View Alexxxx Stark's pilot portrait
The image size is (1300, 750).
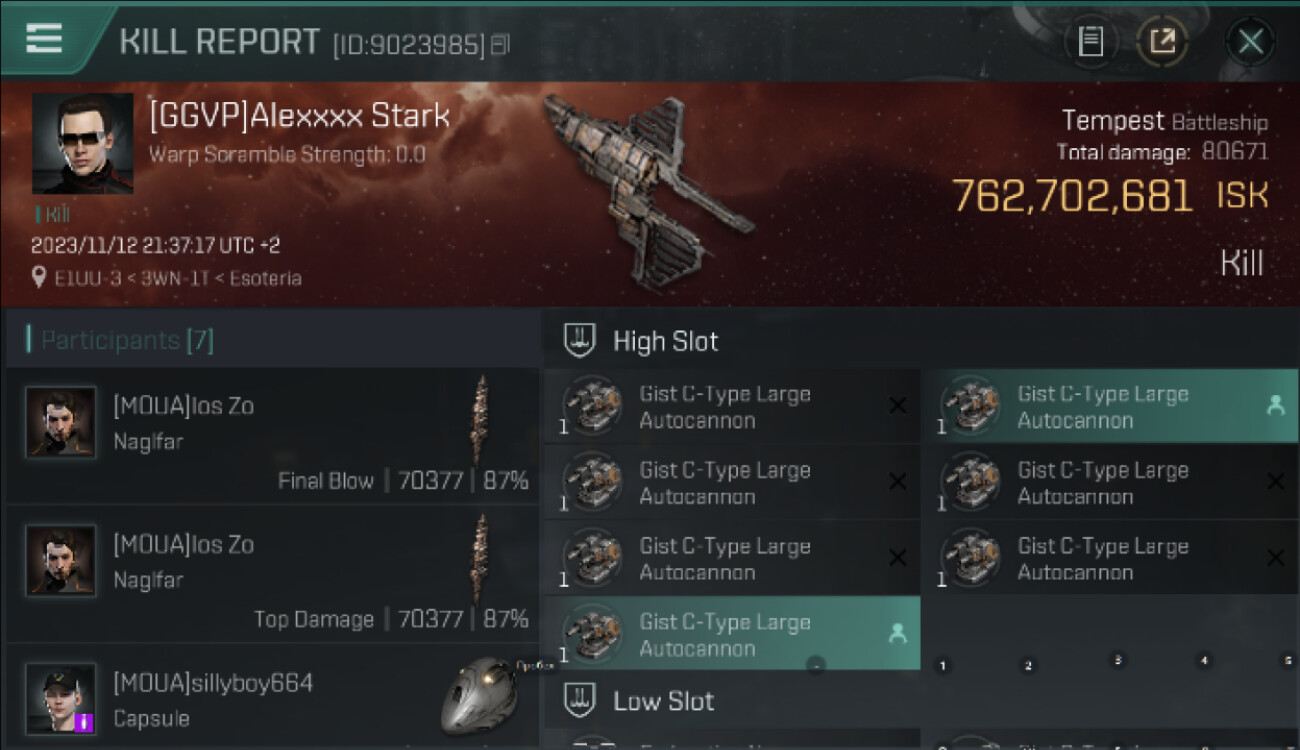point(82,143)
